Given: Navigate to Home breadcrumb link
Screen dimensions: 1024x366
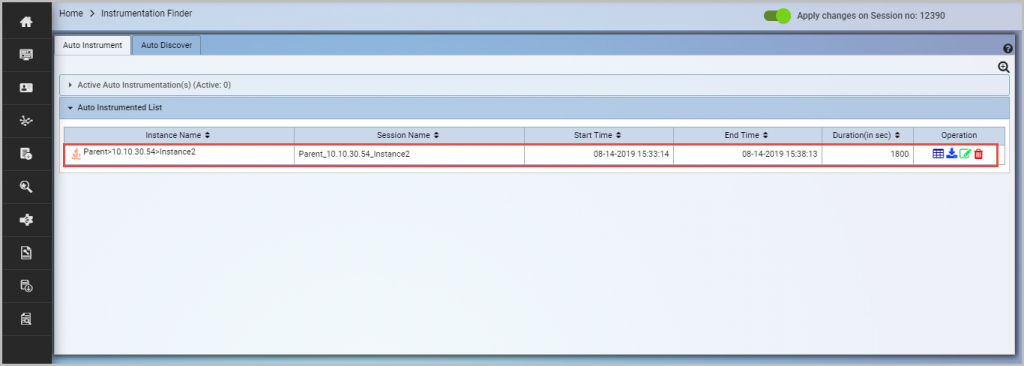Looking at the screenshot, I should (x=71, y=13).
